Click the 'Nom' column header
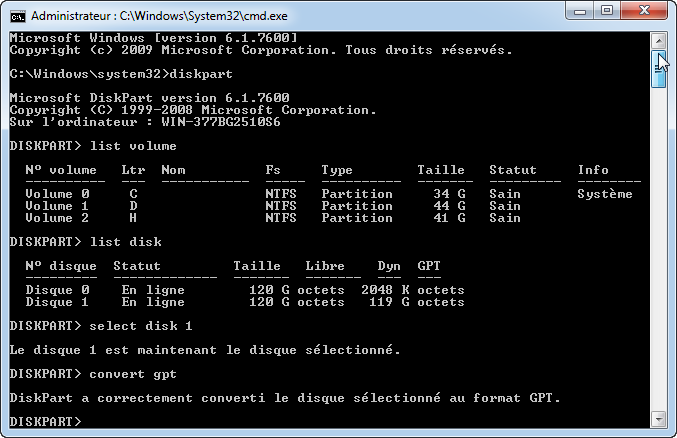The width and height of the screenshot is (677, 438). 173,170
